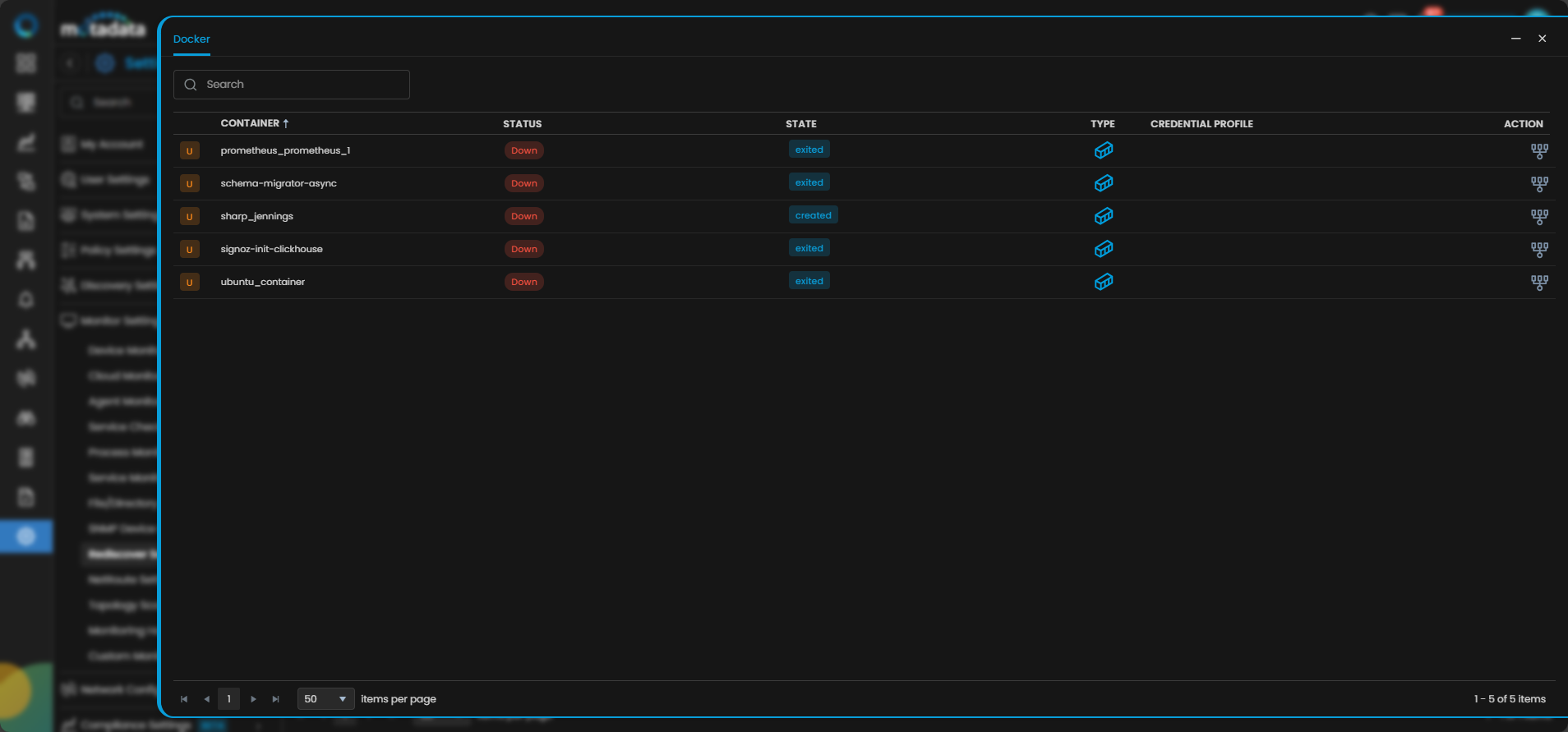Open action icon for prometheus_prometheus_1 row
Viewport: 1568px width, 732px height.
point(1539,151)
